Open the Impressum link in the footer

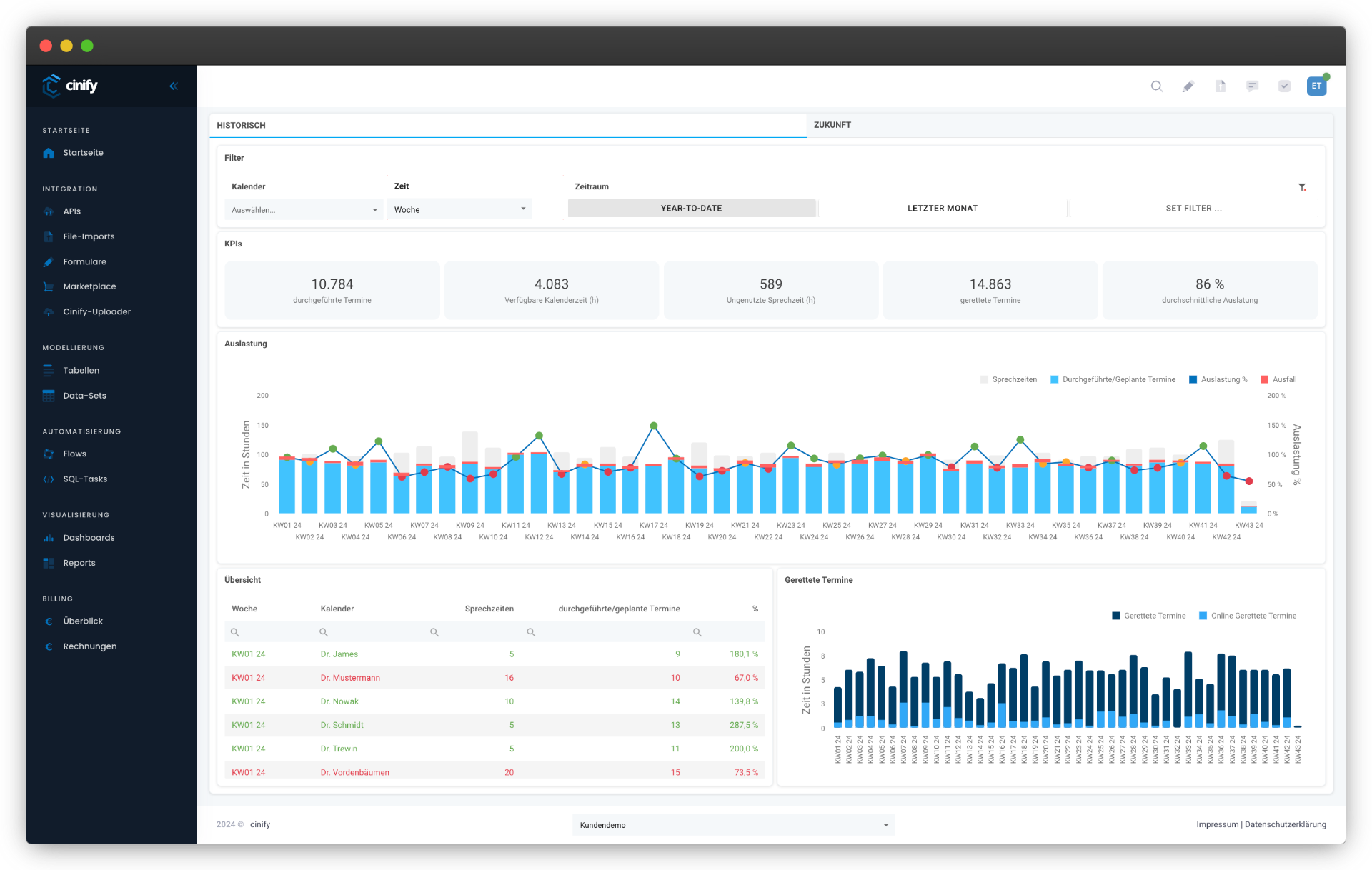(x=1218, y=824)
